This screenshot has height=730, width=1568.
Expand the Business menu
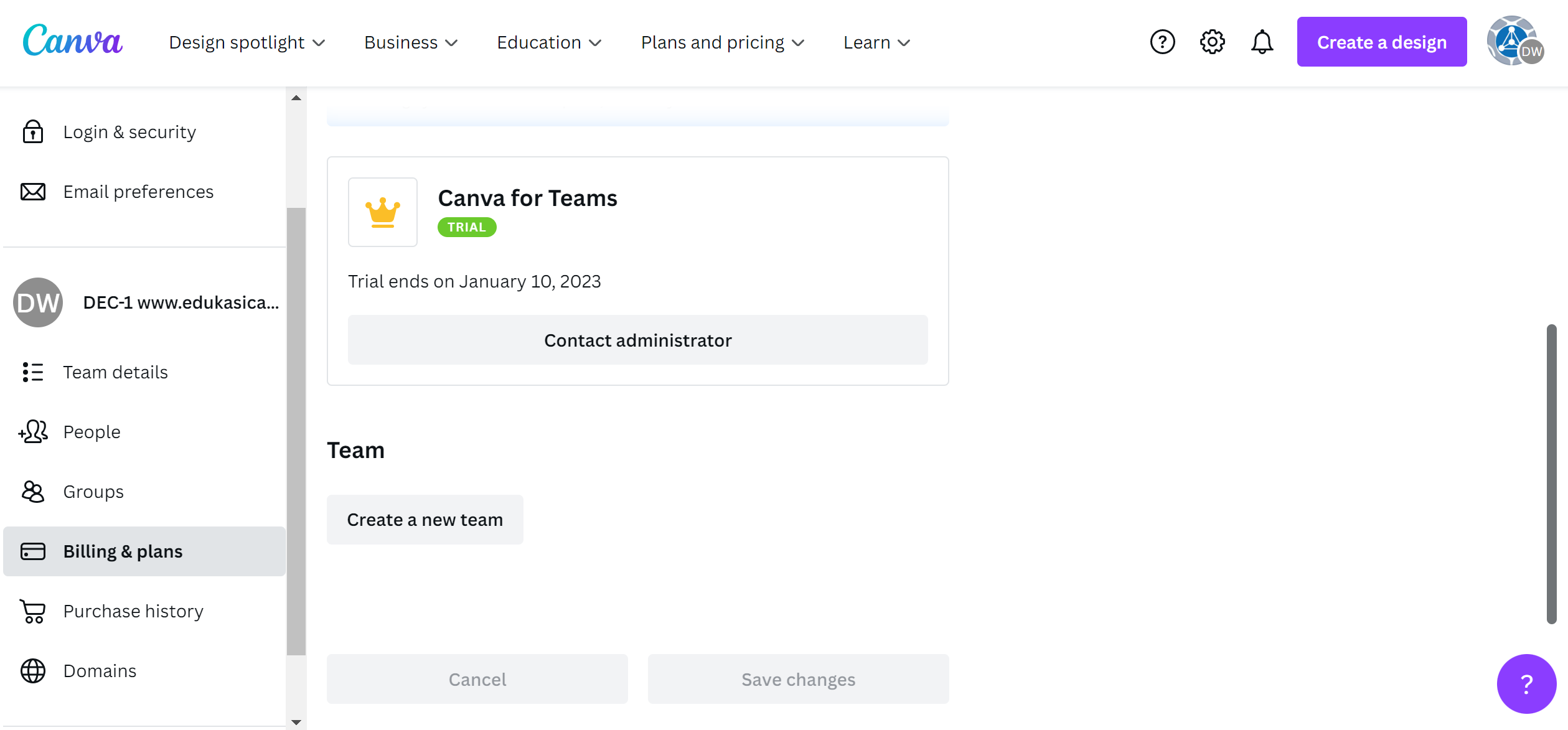[x=411, y=42]
